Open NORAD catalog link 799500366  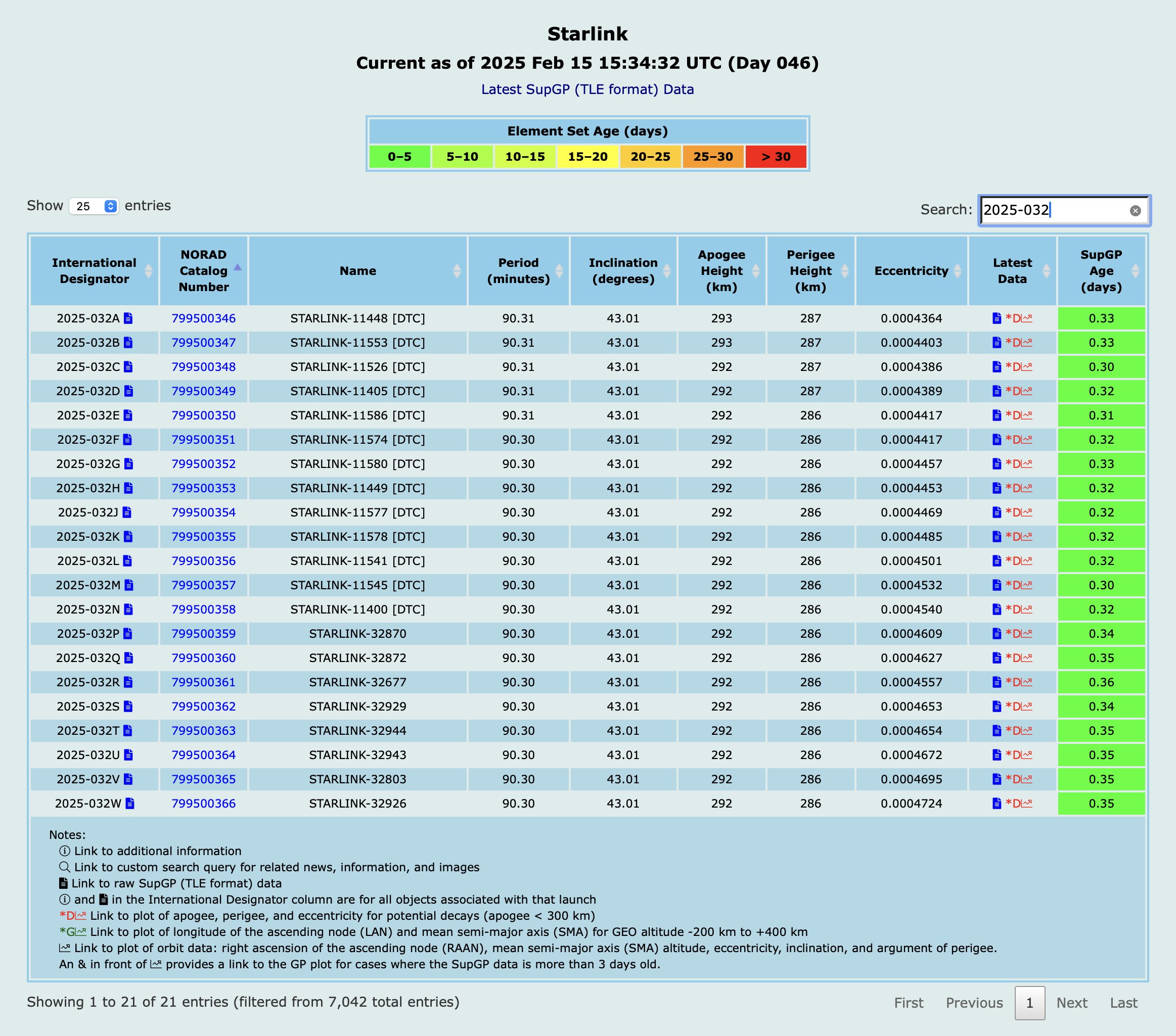(x=204, y=804)
